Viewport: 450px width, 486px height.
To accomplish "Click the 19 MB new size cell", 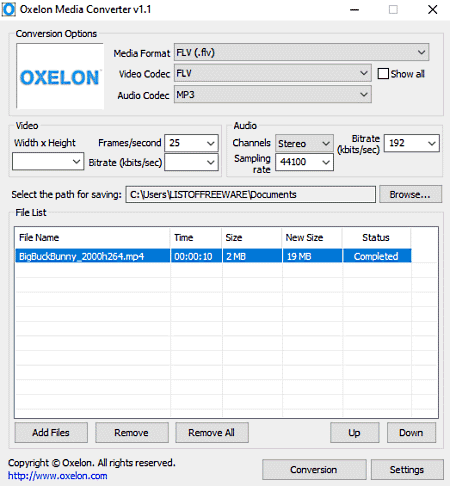I will pyautogui.click(x=312, y=256).
